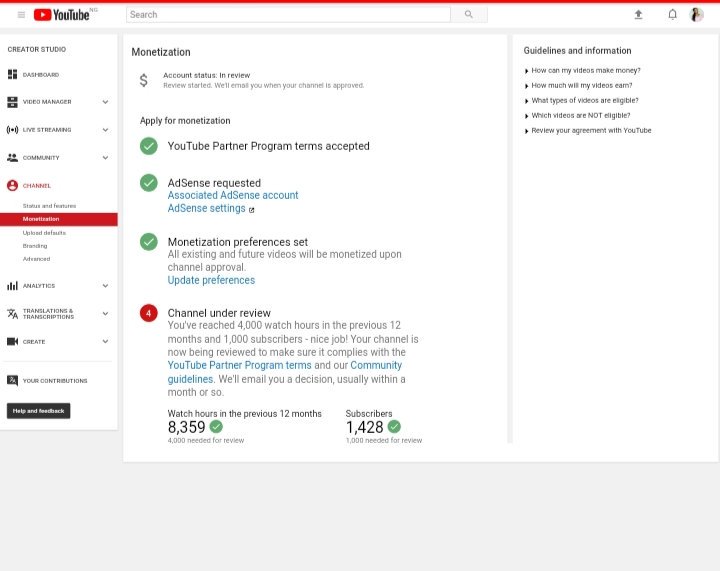This screenshot has height=571, width=720.
Task: Click the Channel person icon
Action: 12,185
